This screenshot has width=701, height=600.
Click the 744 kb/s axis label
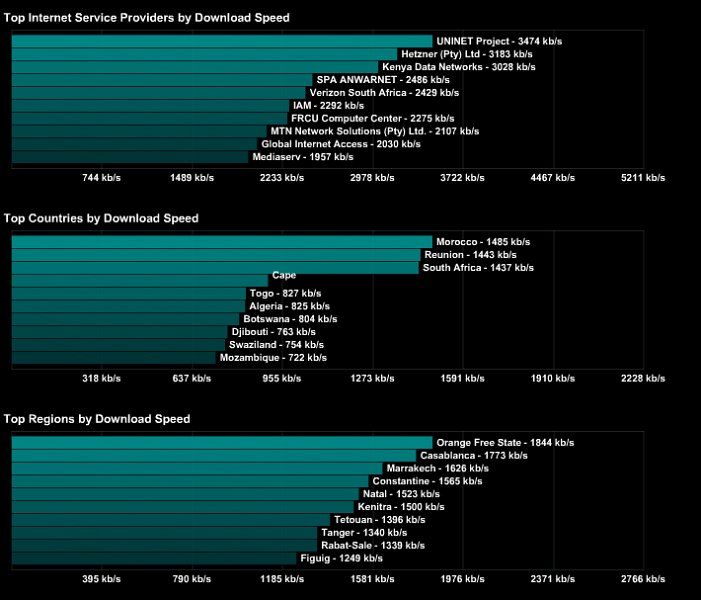coord(101,178)
